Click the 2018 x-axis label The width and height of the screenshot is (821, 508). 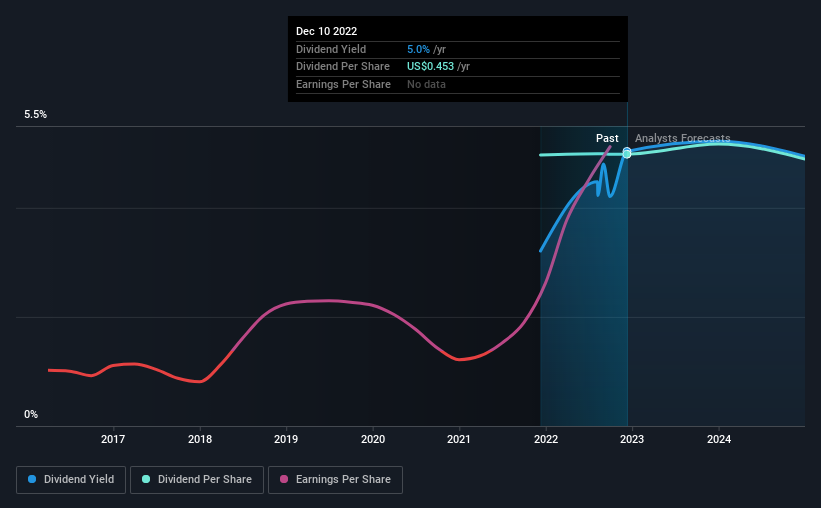[200, 439]
